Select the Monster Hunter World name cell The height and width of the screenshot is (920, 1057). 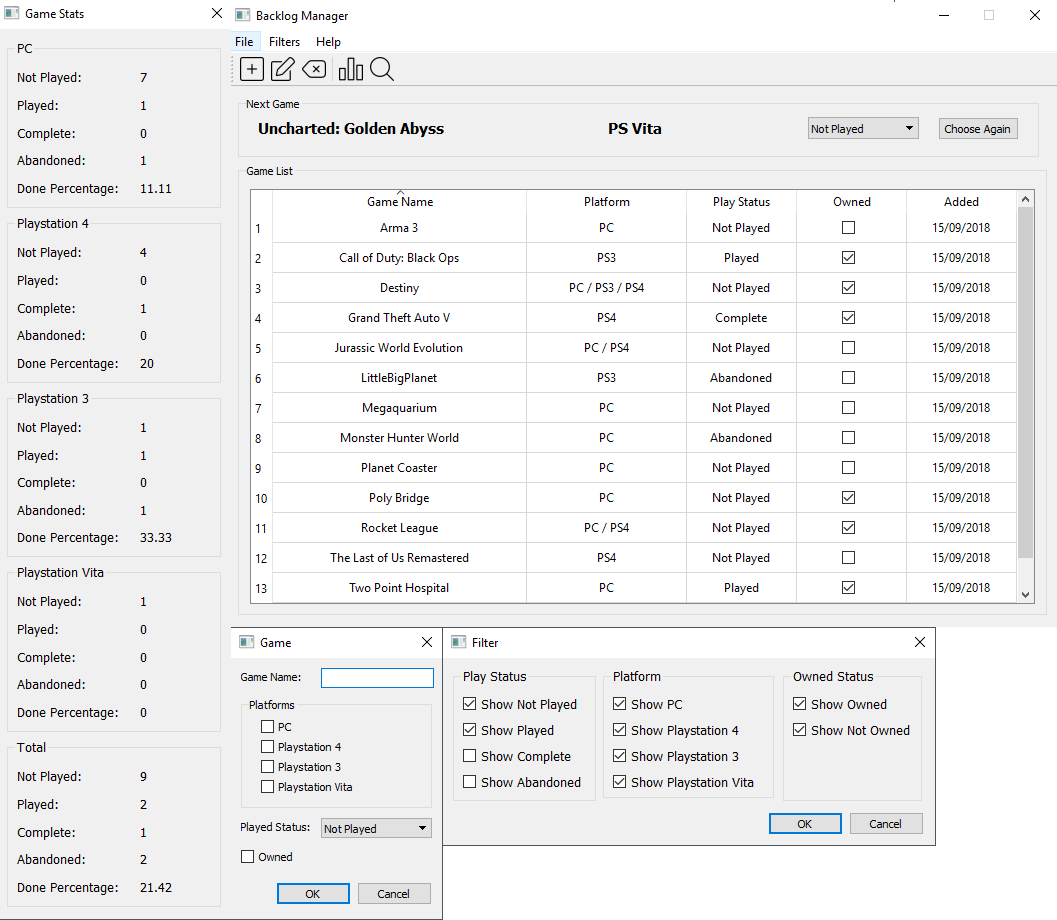(400, 437)
